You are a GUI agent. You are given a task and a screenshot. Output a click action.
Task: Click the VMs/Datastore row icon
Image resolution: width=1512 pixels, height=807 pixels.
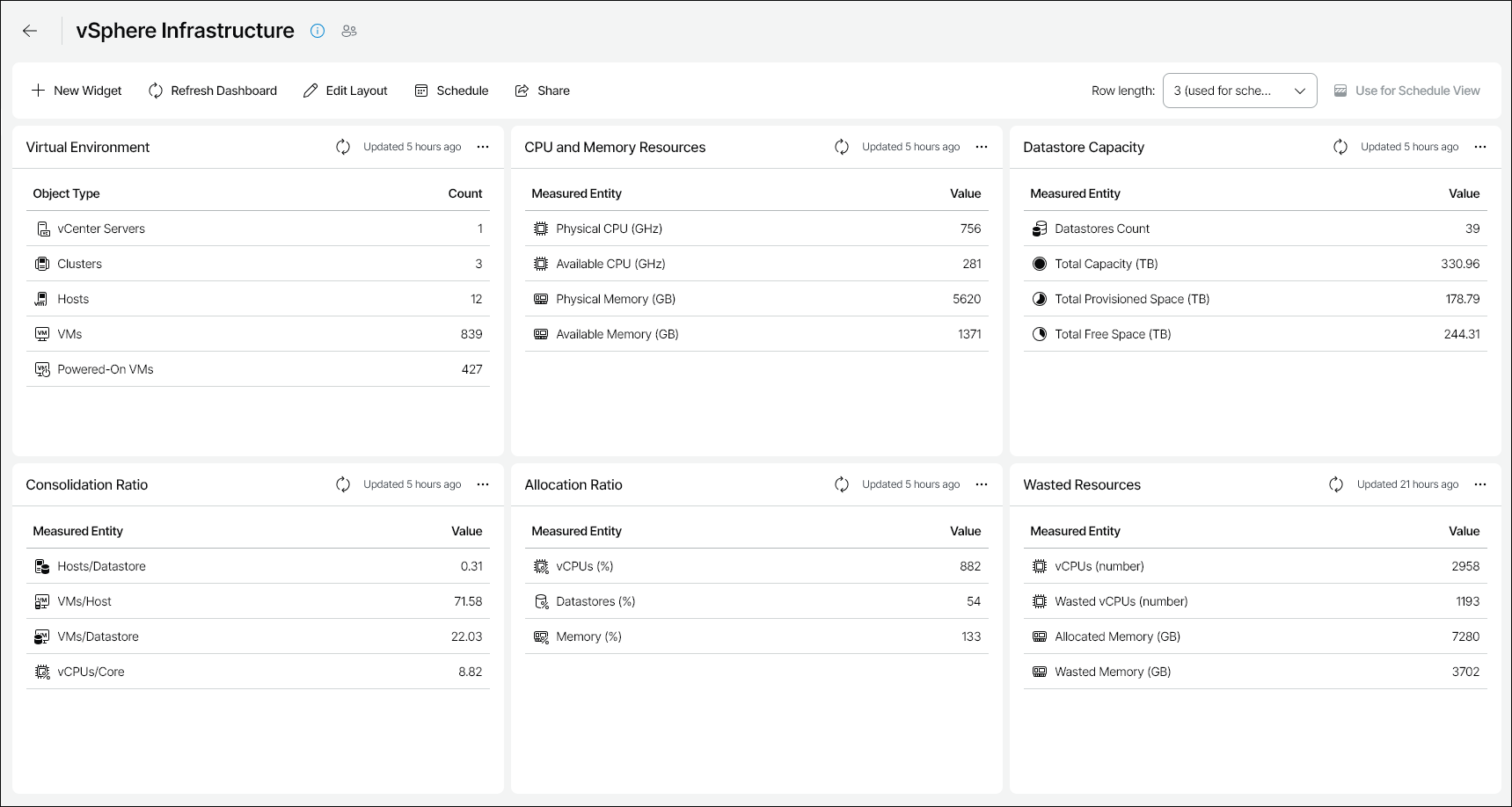click(42, 636)
